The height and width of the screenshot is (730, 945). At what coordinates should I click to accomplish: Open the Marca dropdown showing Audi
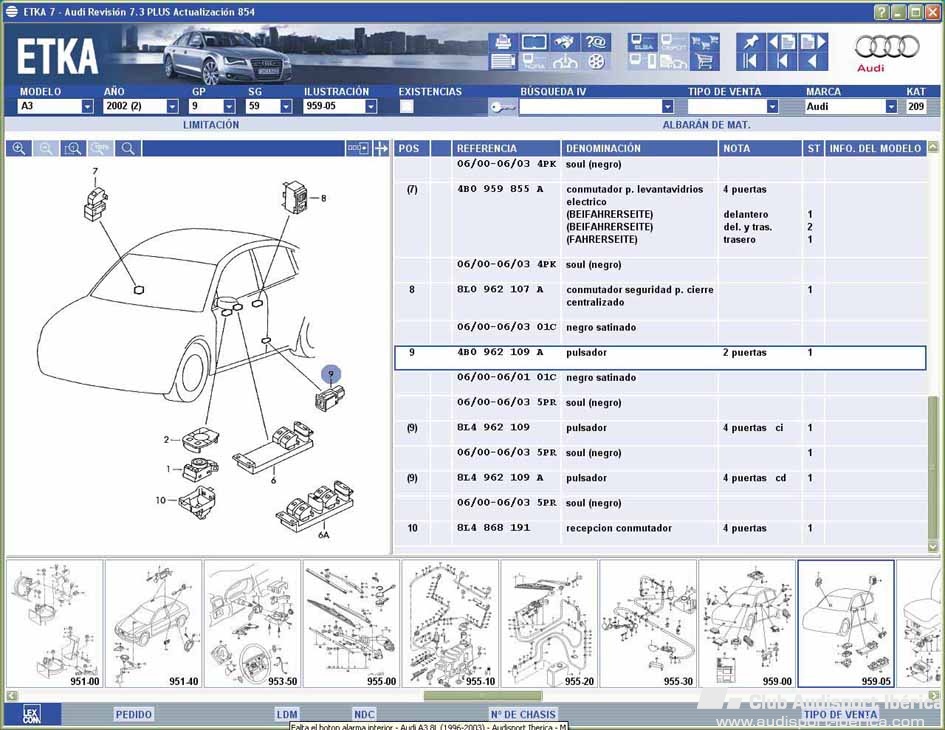(x=891, y=107)
